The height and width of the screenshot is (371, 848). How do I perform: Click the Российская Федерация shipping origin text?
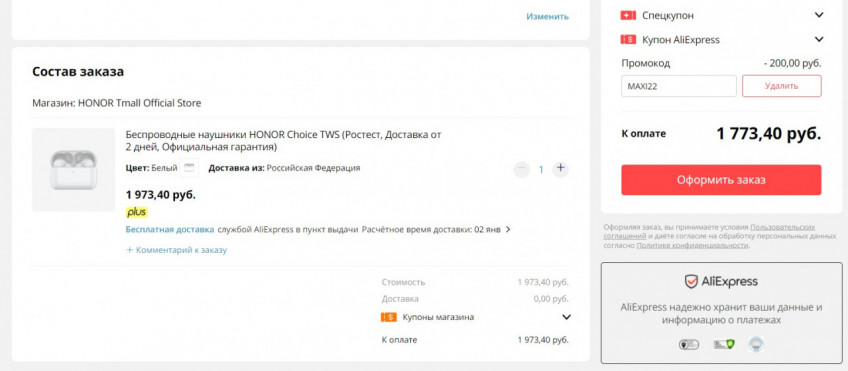tap(313, 168)
